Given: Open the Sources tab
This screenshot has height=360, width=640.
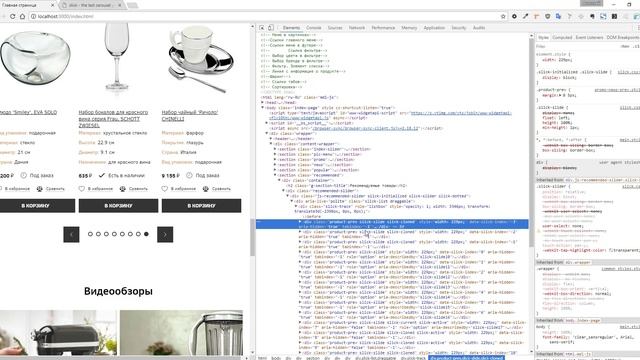Looking at the screenshot, I should pyautogui.click(x=335, y=28).
